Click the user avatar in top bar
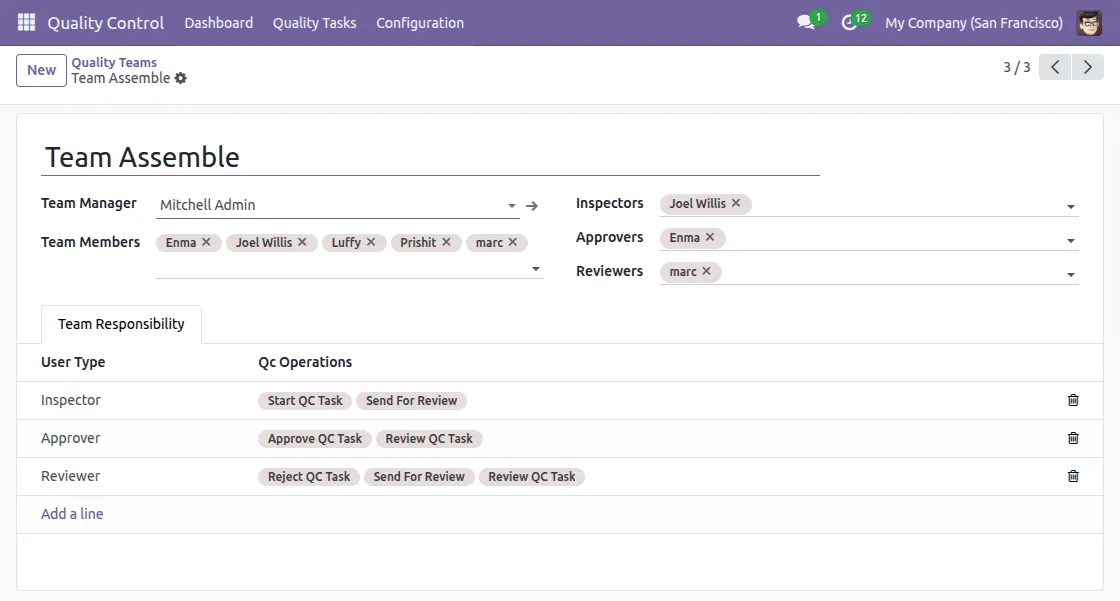 [x=1089, y=22]
